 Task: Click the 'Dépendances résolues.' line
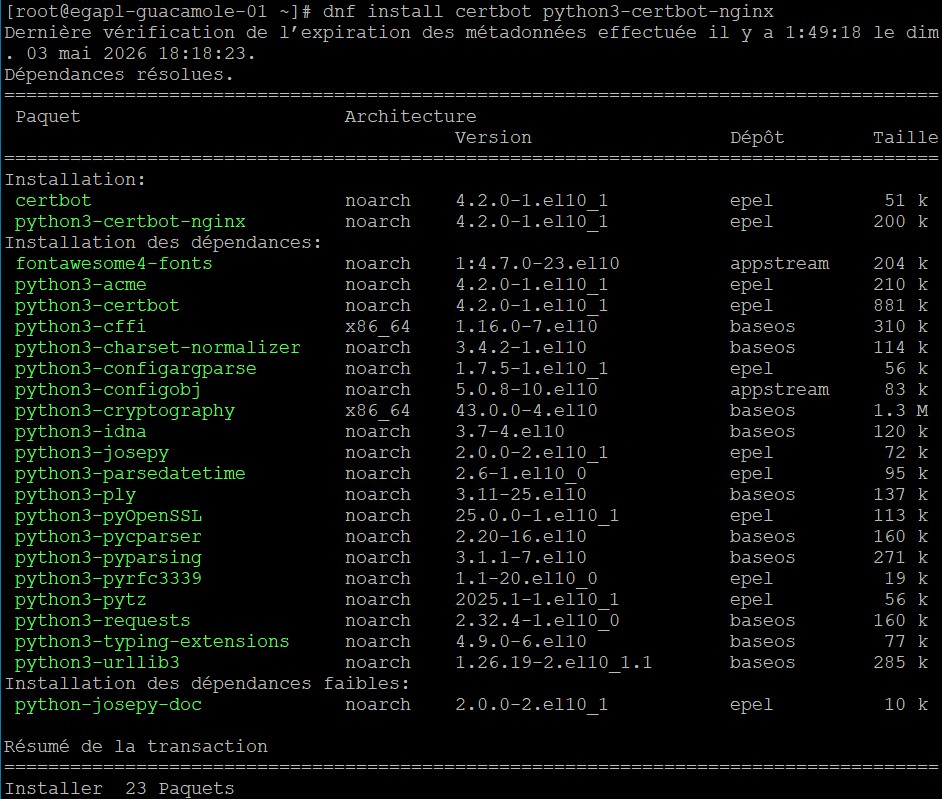click(x=119, y=74)
